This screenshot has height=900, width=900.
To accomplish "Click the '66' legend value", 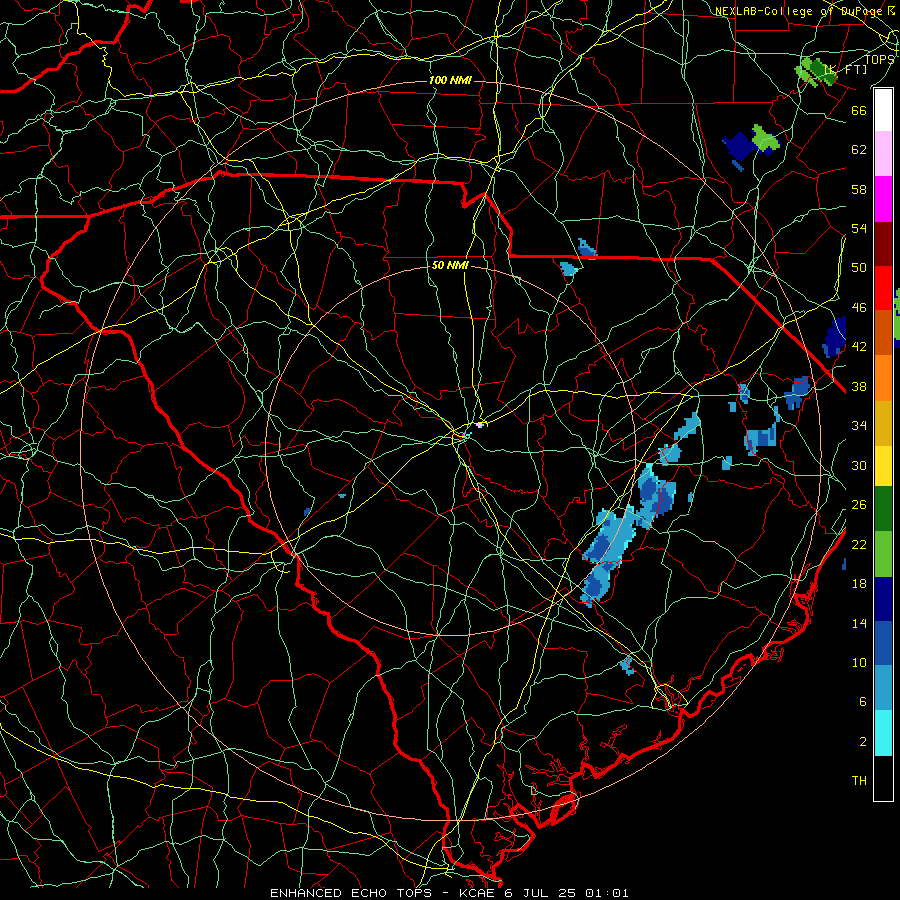I will [859, 111].
